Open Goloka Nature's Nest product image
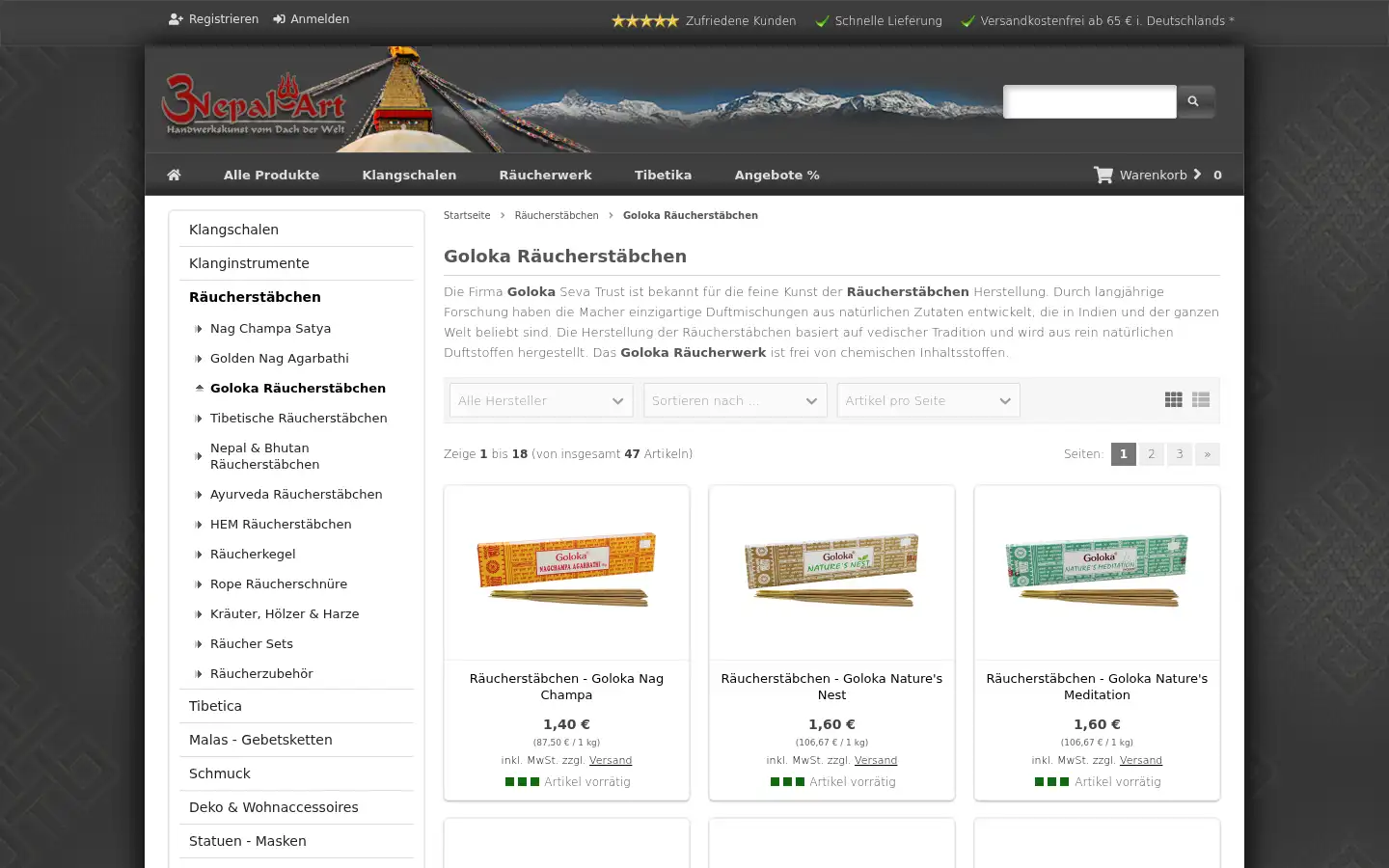1389x868 pixels. (831, 573)
